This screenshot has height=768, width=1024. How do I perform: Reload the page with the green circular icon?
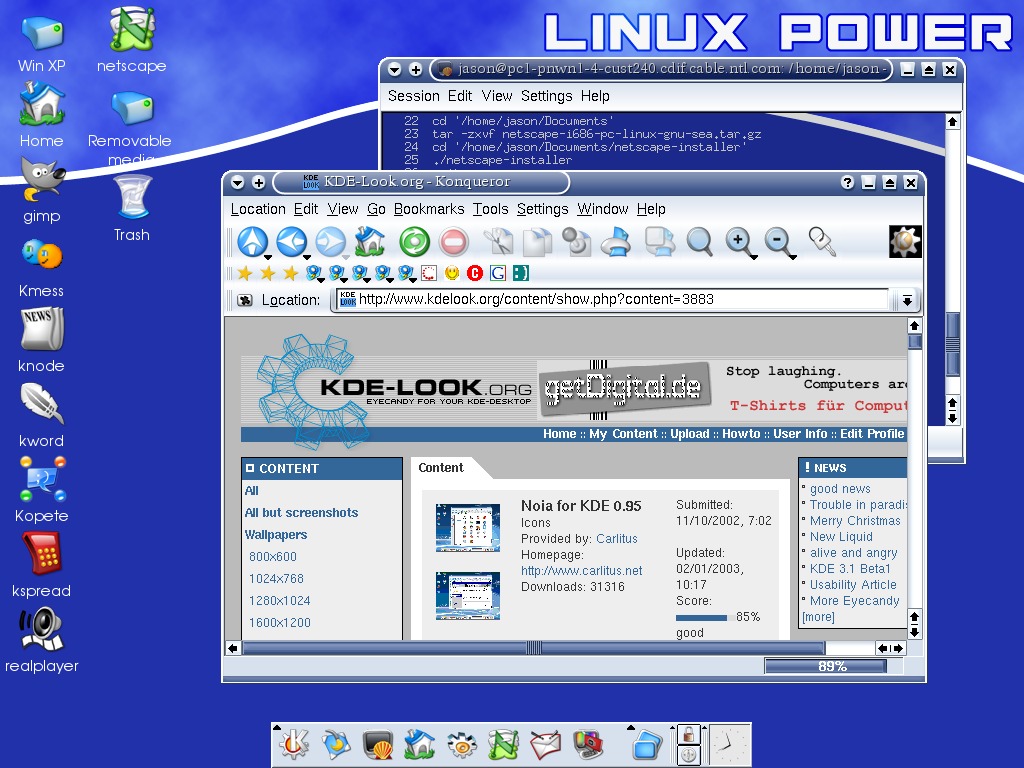(x=414, y=242)
